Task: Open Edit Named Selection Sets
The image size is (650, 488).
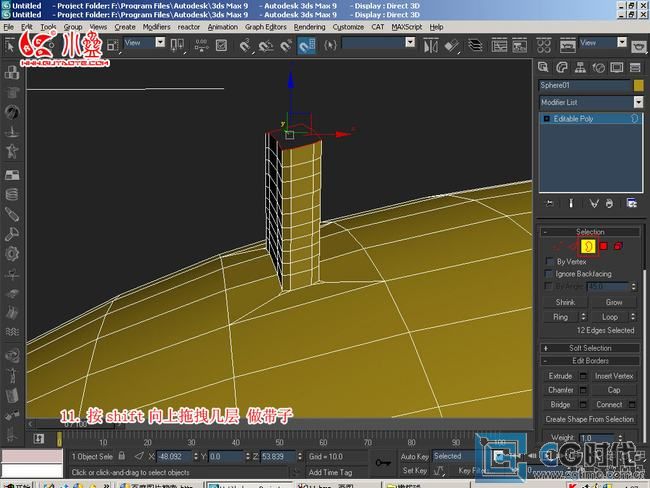Action: point(330,45)
